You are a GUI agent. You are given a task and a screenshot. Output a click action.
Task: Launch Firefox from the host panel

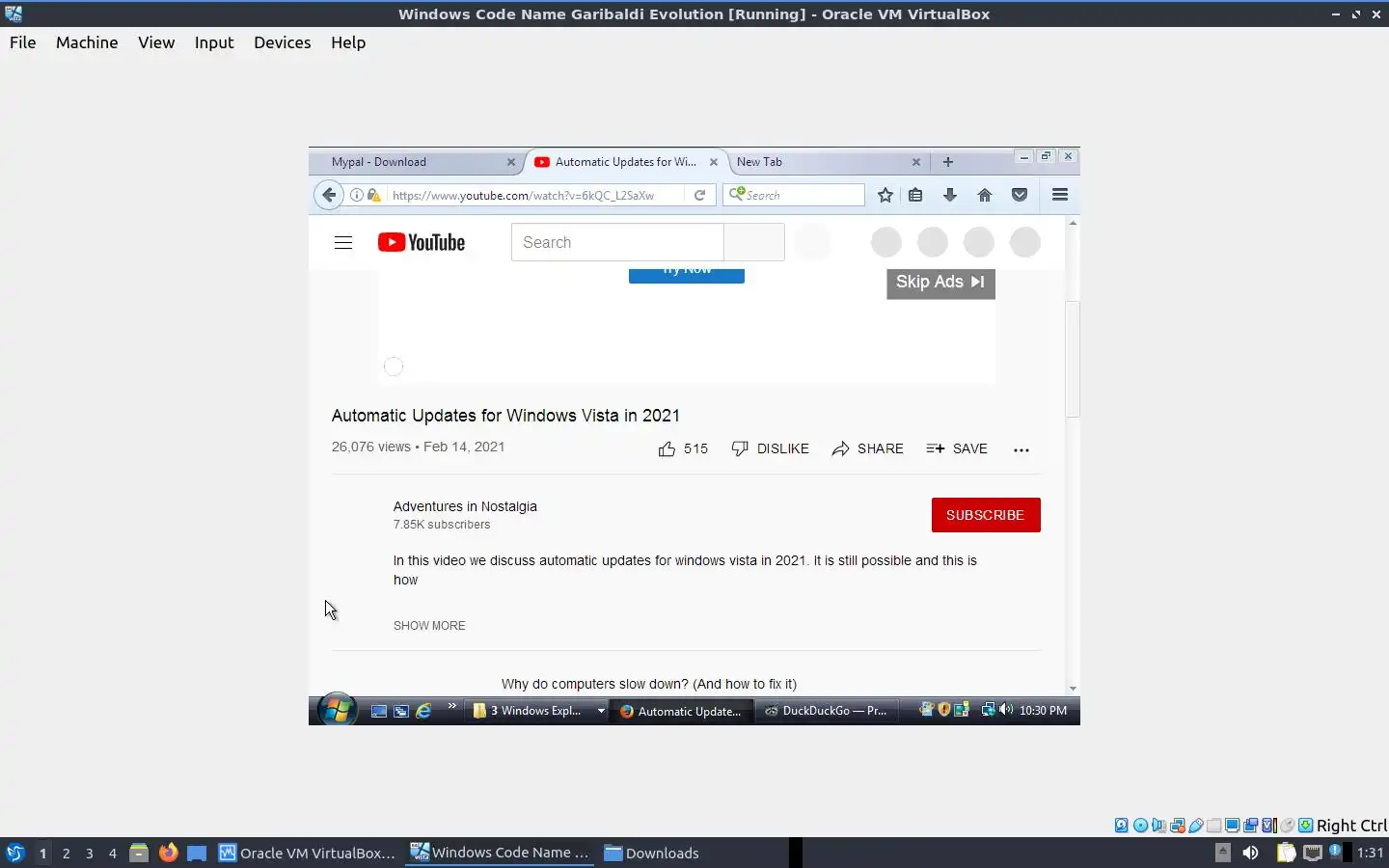pyautogui.click(x=169, y=853)
